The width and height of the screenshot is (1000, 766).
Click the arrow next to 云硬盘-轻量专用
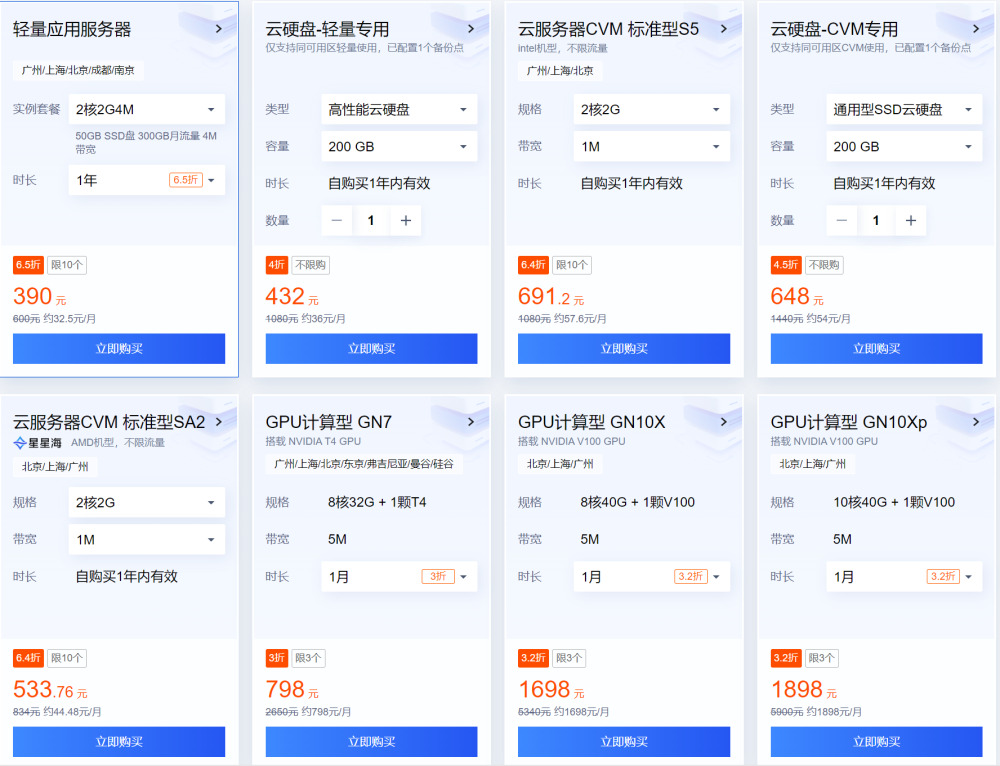(471, 29)
